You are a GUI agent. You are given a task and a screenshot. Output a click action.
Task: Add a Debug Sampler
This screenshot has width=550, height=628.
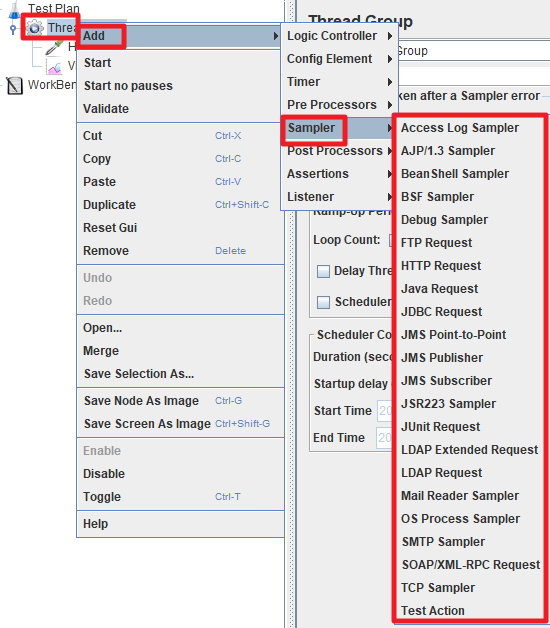click(470, 220)
